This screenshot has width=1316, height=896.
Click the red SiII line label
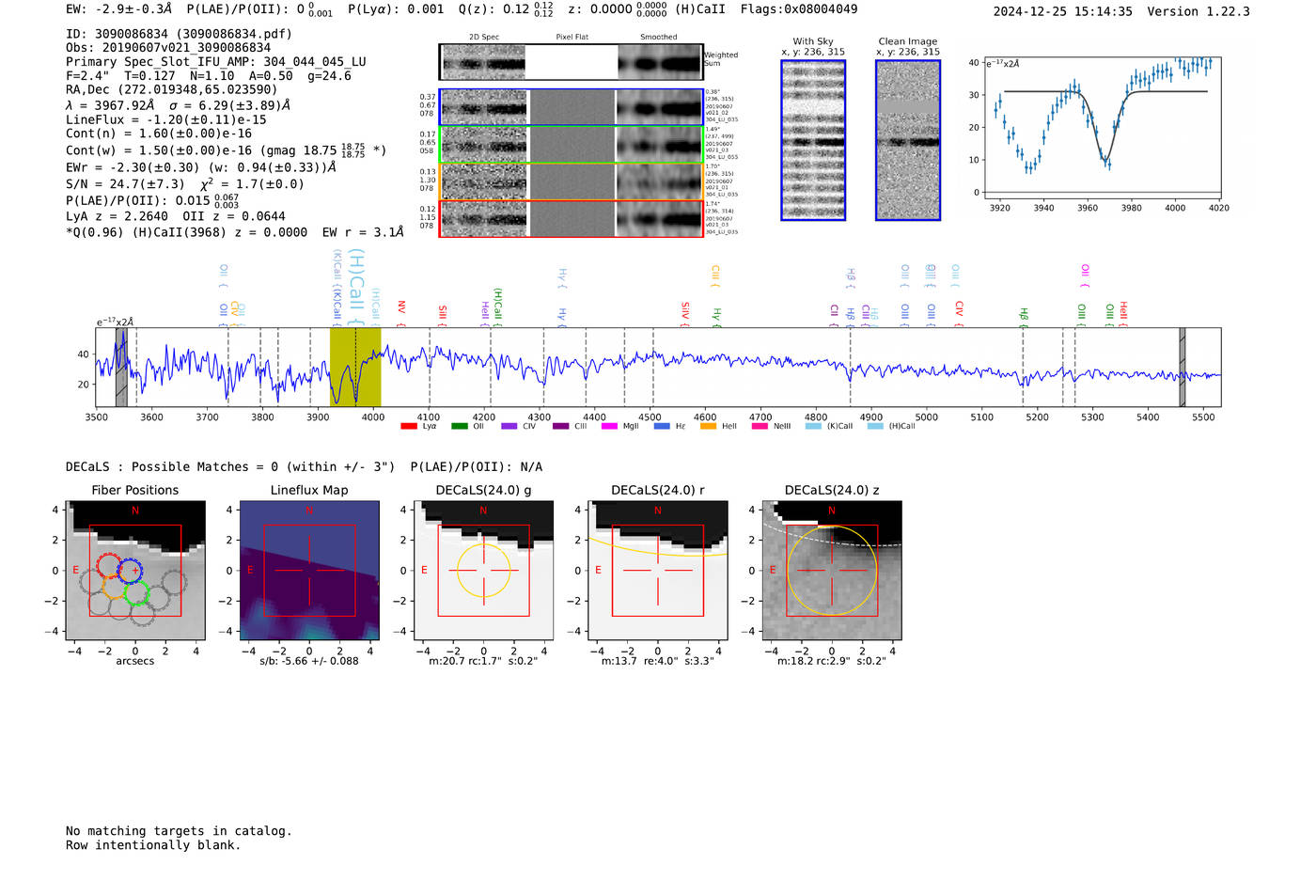click(443, 315)
